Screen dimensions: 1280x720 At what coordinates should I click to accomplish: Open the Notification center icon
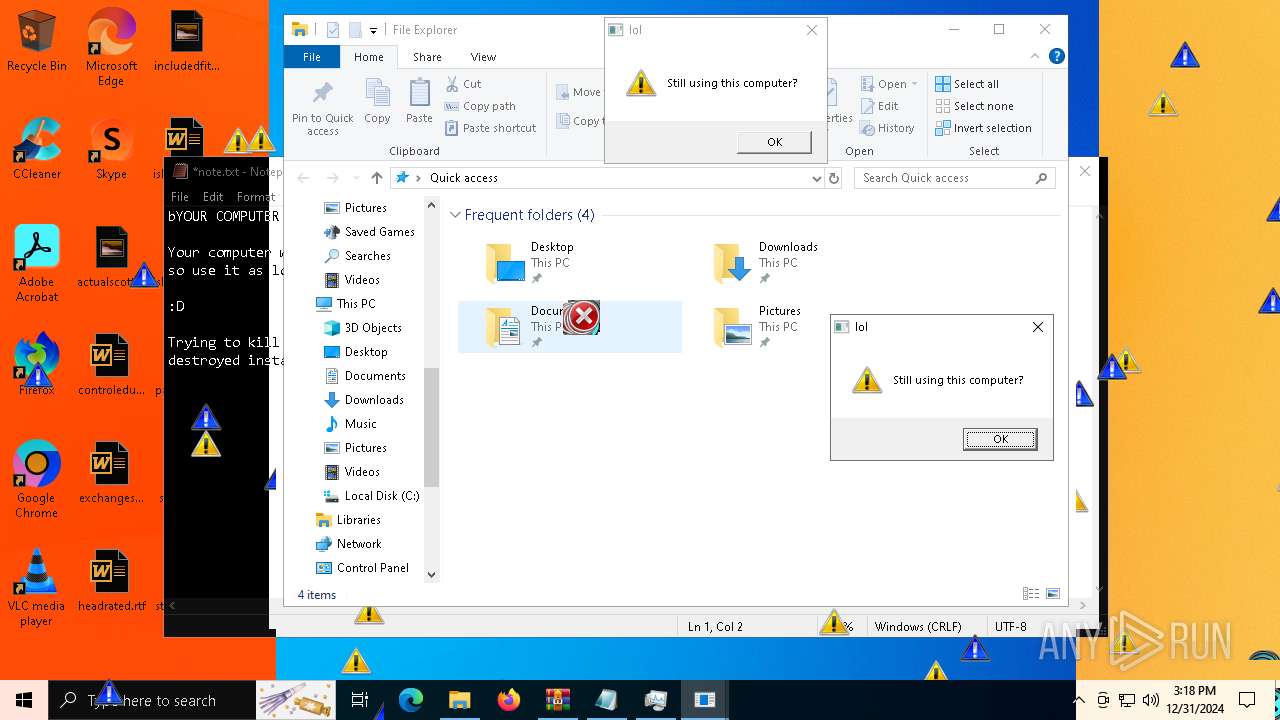[1247, 700]
